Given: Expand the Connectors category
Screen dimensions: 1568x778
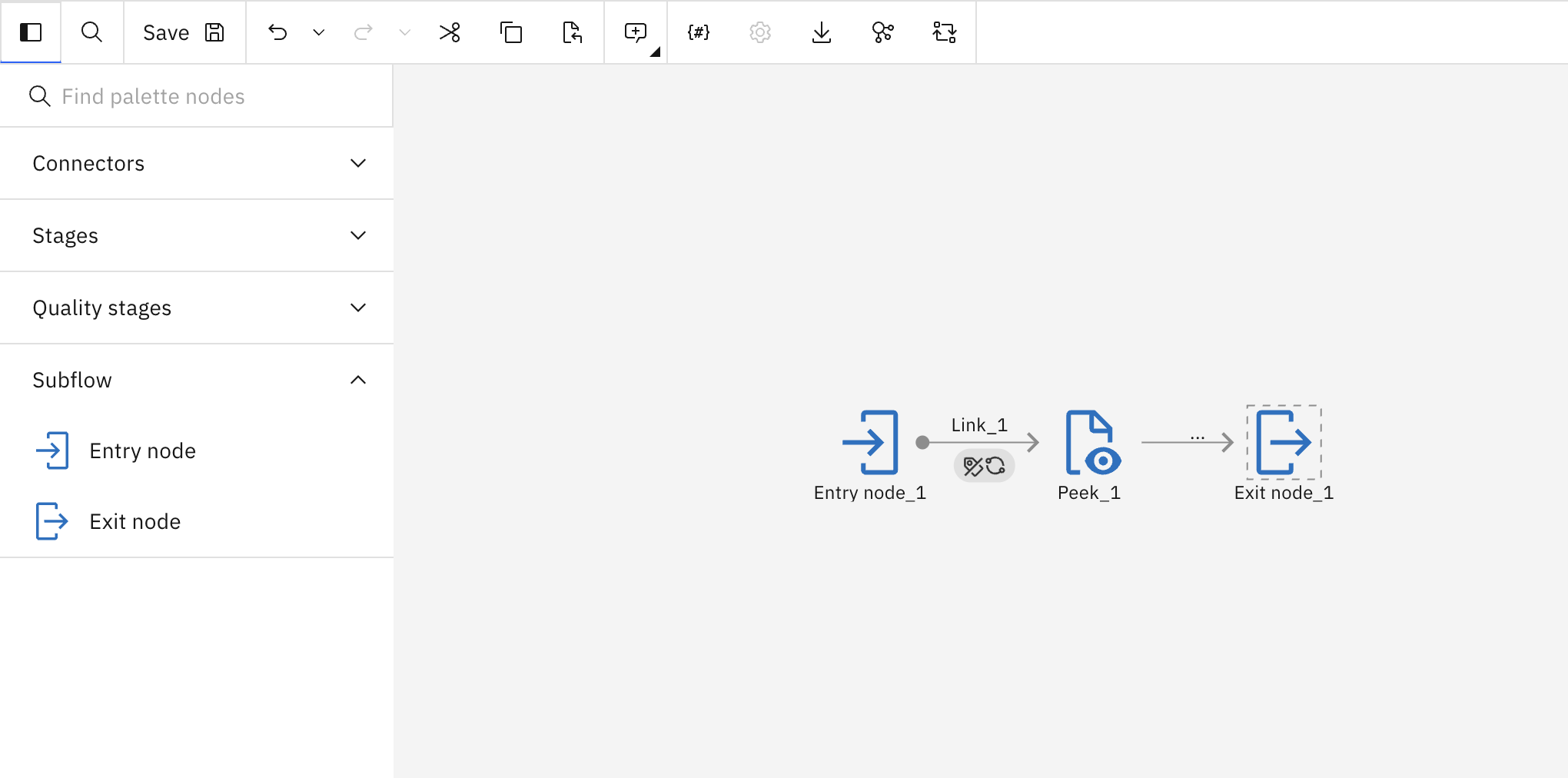Looking at the screenshot, I should (x=197, y=163).
